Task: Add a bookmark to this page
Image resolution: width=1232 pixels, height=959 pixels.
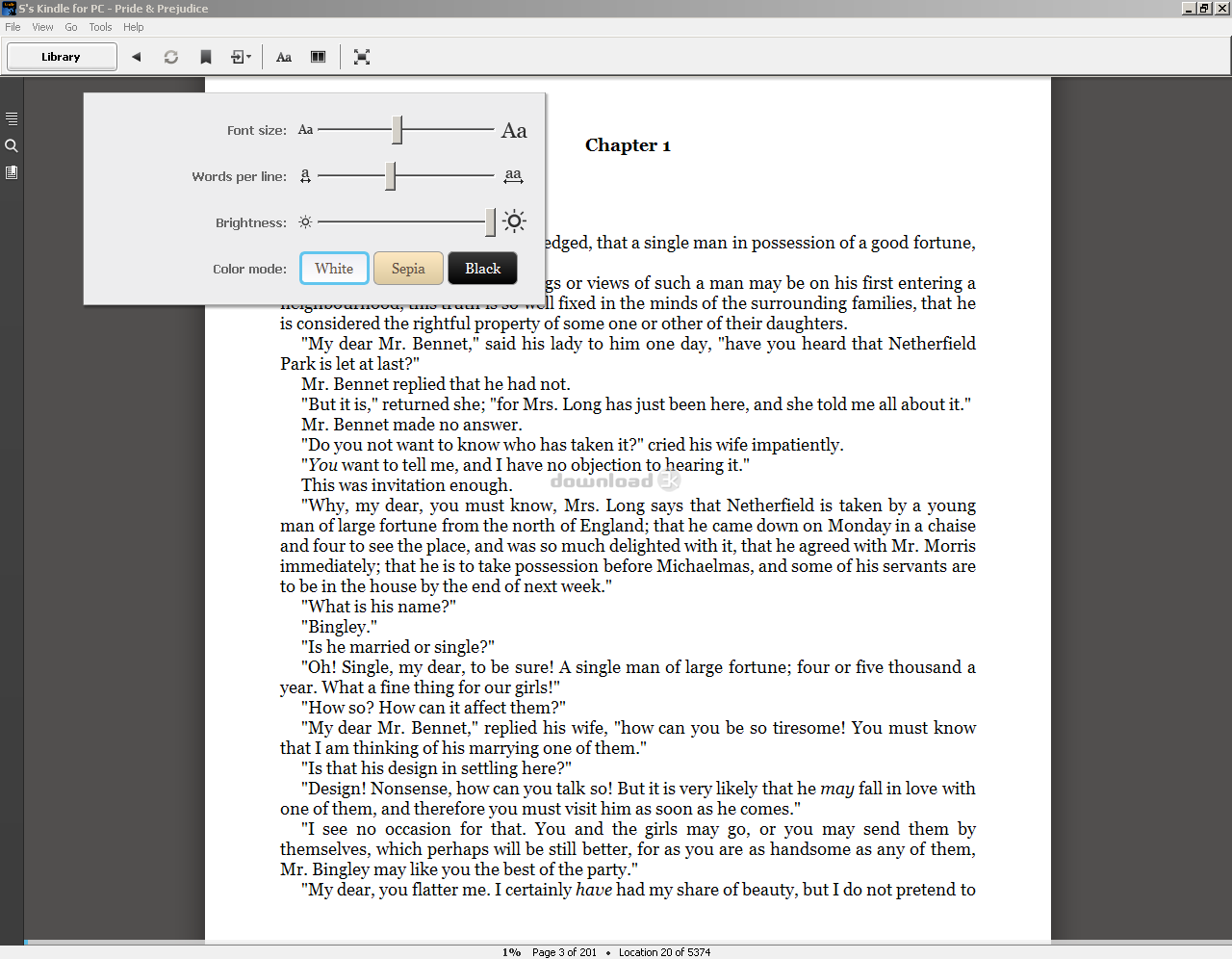Action: point(206,57)
